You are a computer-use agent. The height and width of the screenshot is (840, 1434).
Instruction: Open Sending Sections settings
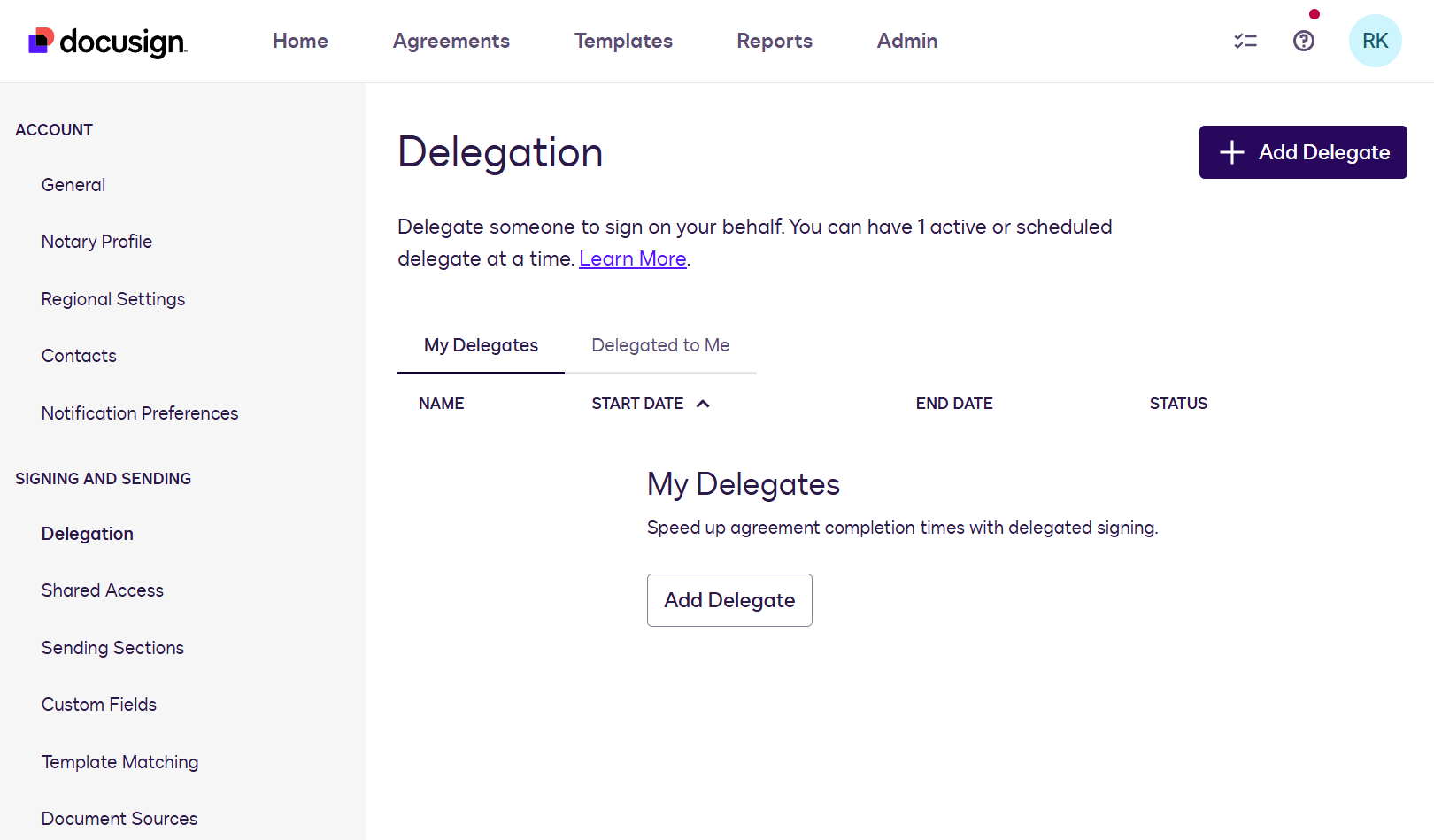pos(112,648)
